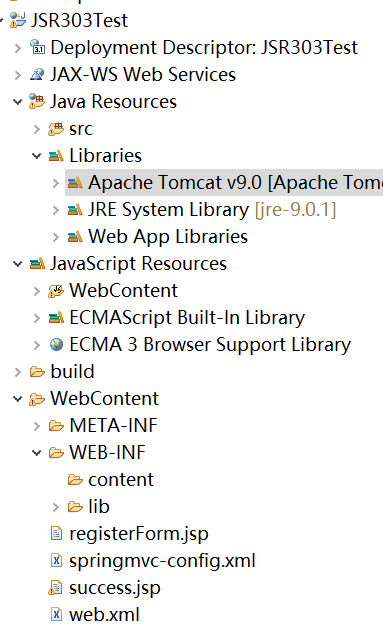383x627 pixels.
Task: Click the springmvc-config.xml file icon
Action: pos(56,561)
